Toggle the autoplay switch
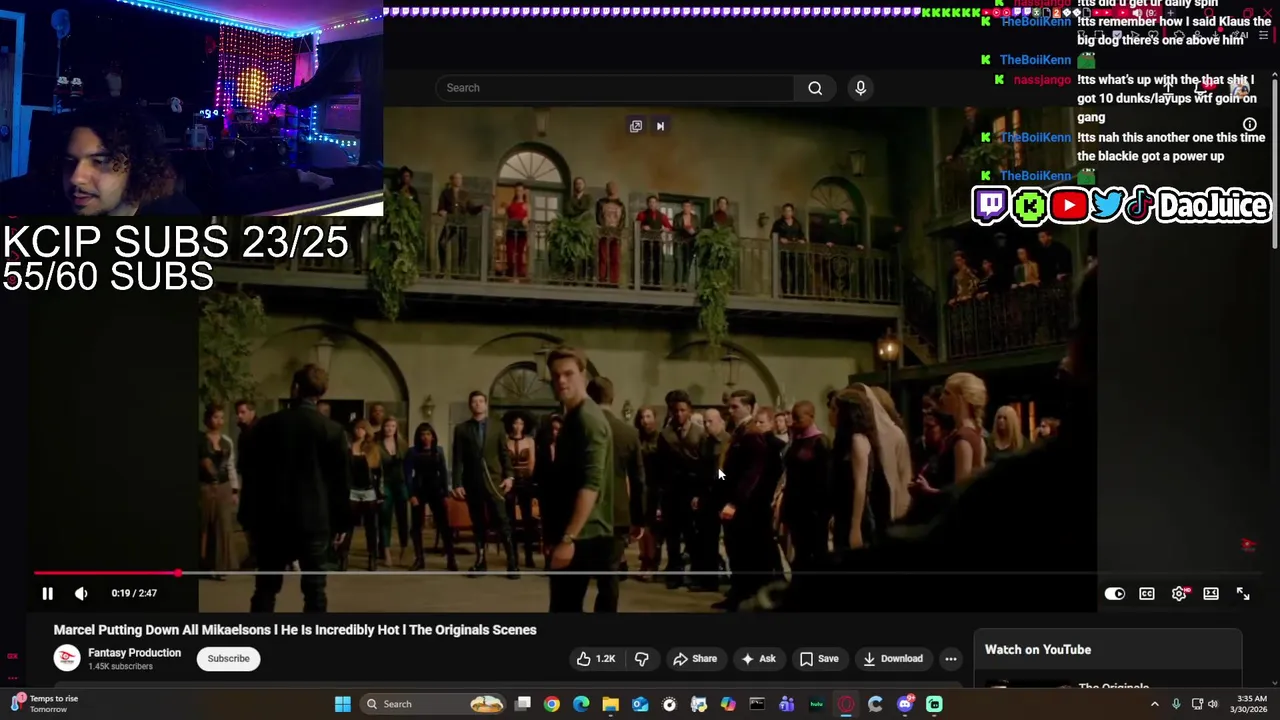The height and width of the screenshot is (720, 1280). click(x=1114, y=594)
